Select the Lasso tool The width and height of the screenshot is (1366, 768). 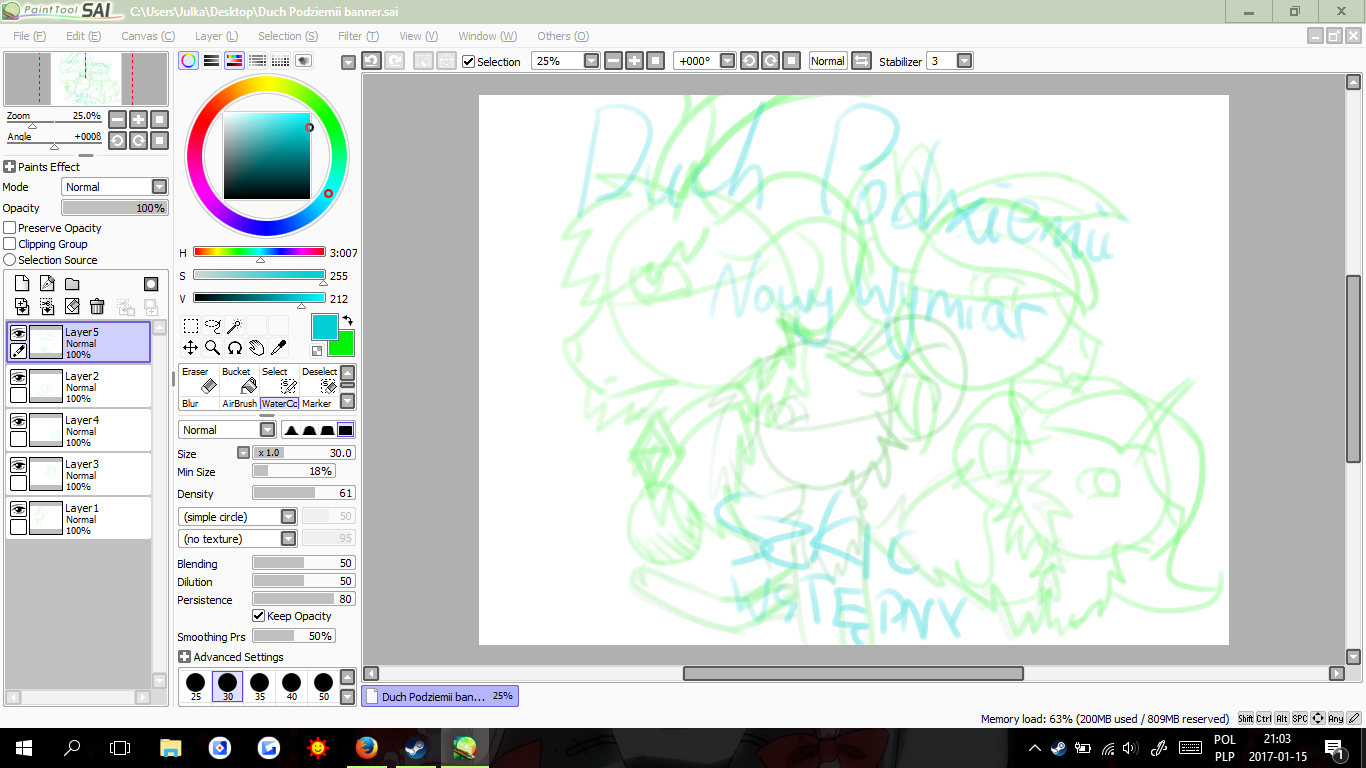pyautogui.click(x=212, y=326)
